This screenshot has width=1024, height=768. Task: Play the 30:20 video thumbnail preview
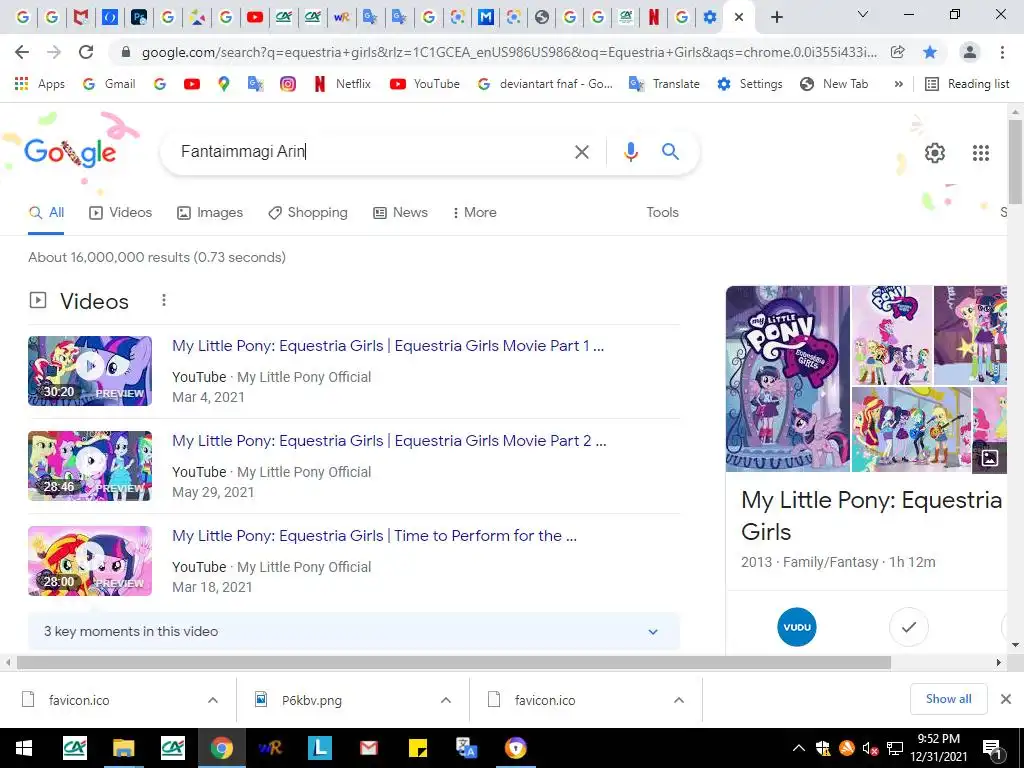coord(90,371)
